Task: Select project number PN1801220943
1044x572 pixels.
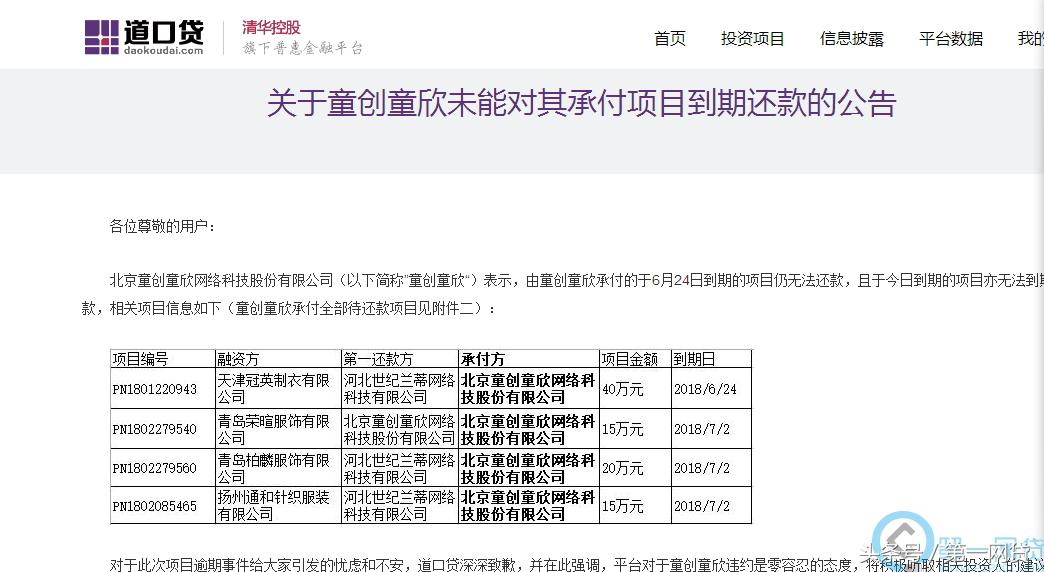Action: (154, 390)
